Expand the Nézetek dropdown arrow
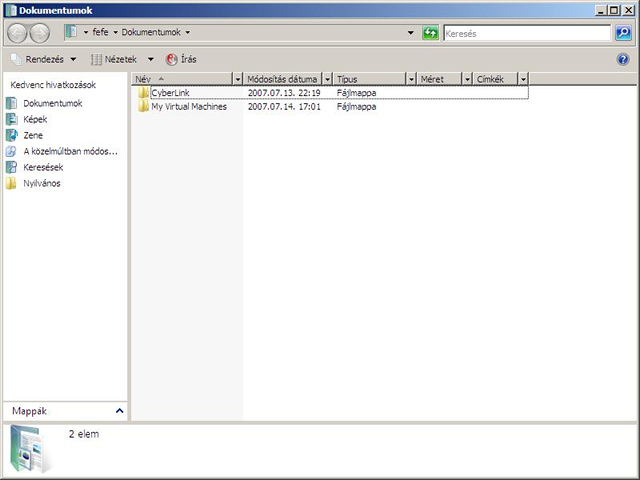The image size is (640, 480). 151,60
